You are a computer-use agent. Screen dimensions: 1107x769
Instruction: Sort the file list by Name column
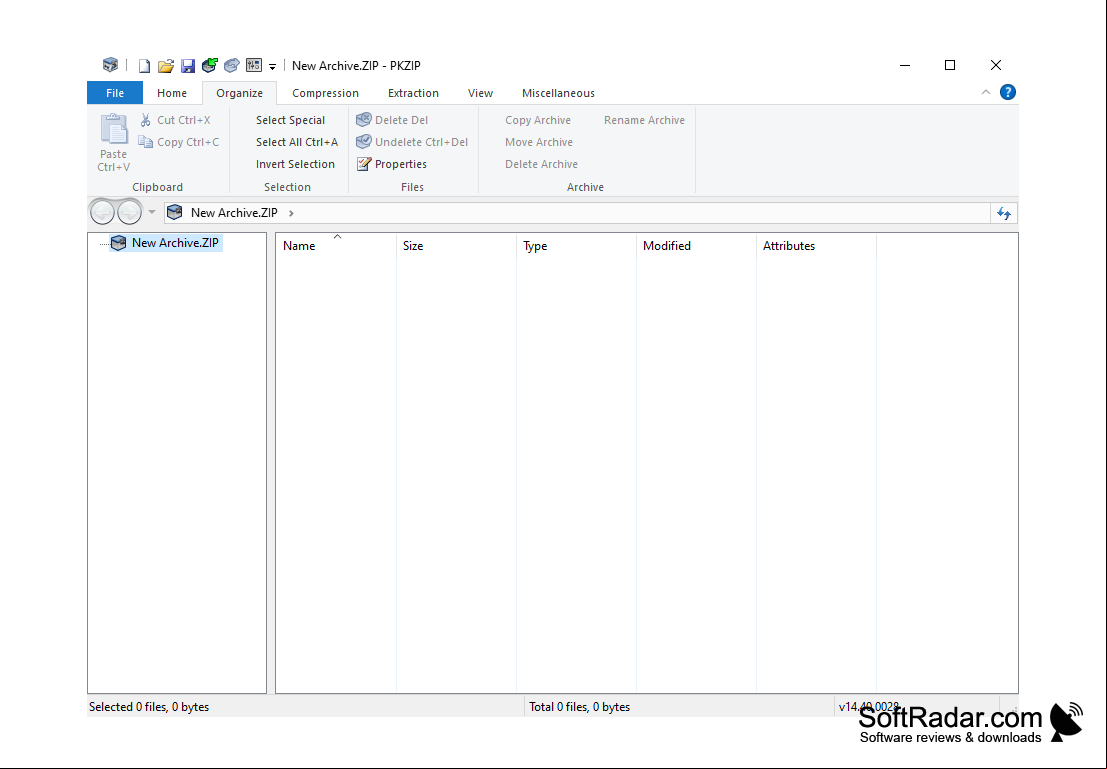click(x=336, y=246)
